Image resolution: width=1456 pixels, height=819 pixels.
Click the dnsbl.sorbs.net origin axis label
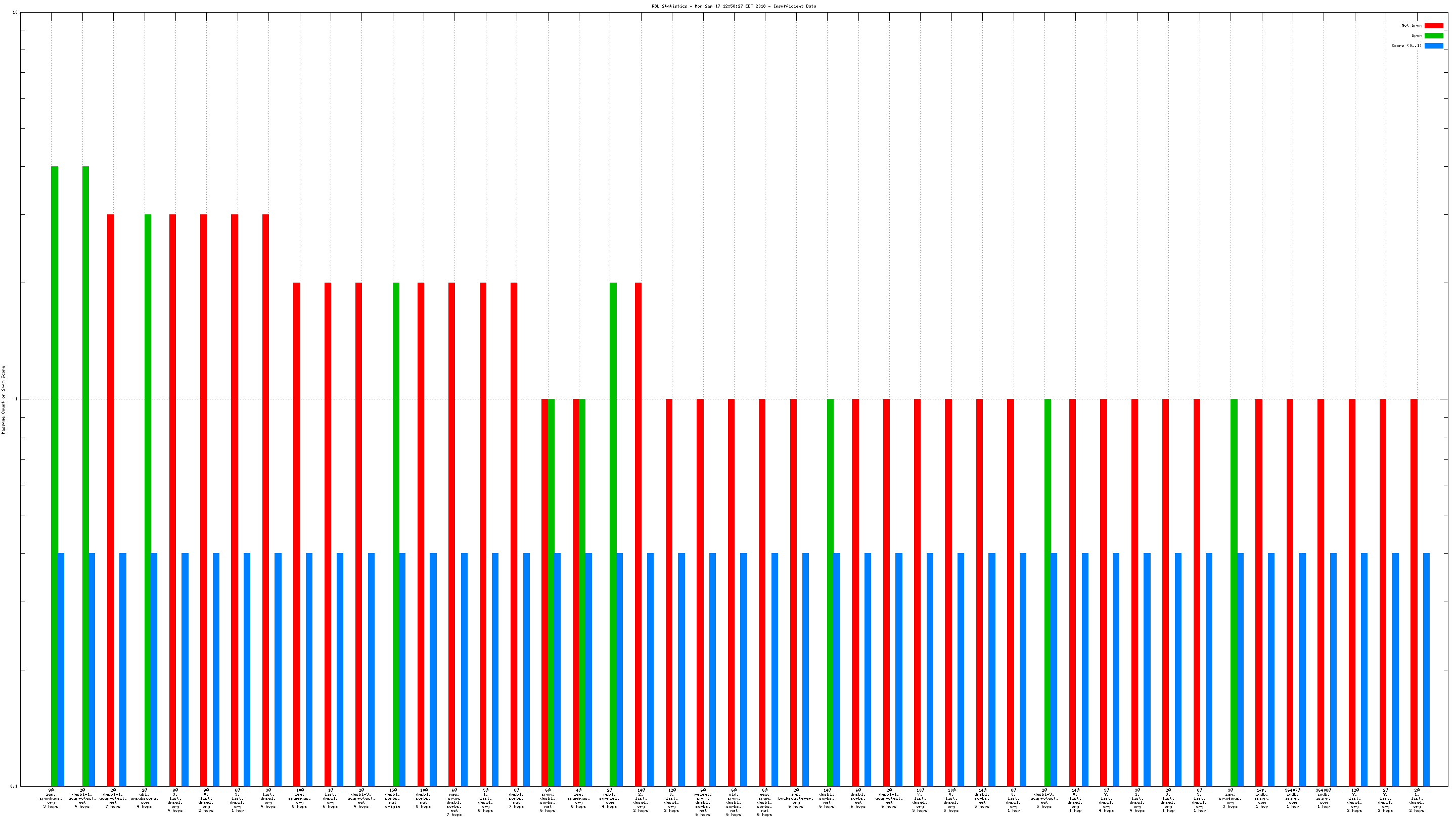click(x=393, y=798)
